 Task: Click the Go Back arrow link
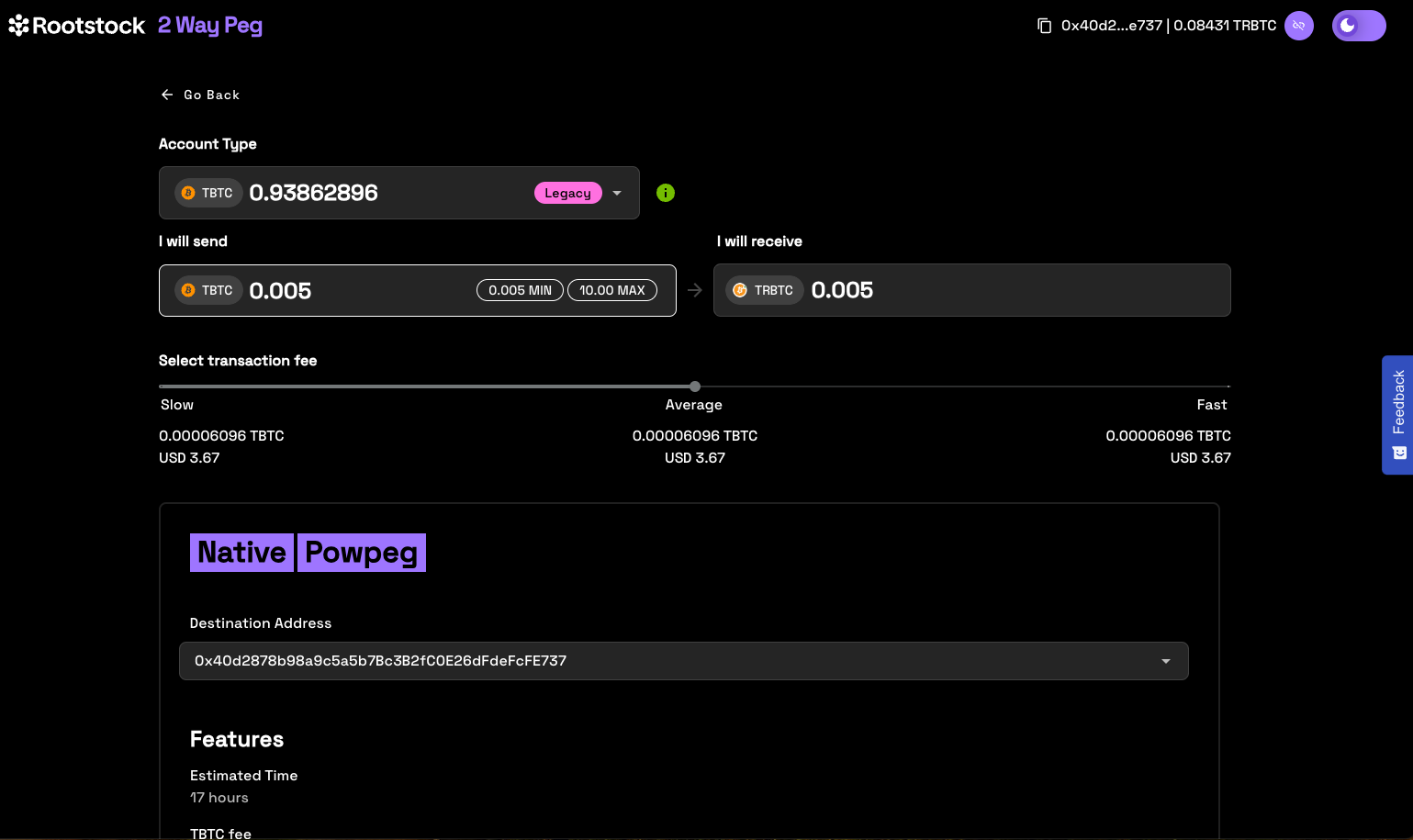click(200, 95)
